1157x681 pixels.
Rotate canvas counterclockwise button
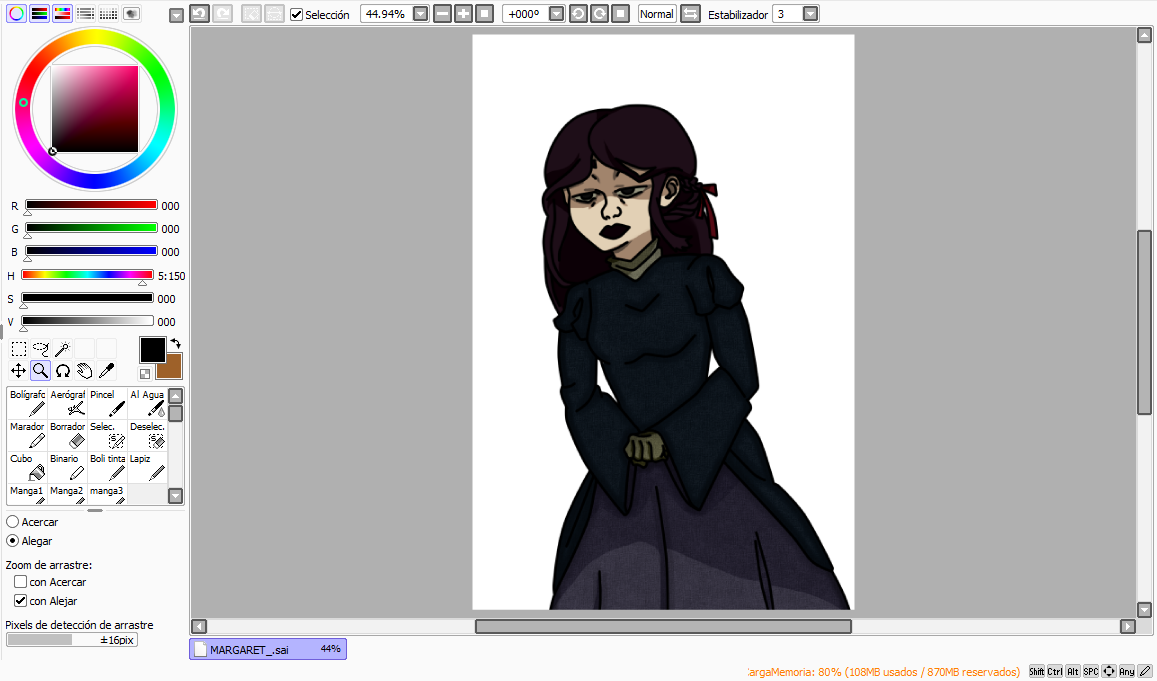coord(578,14)
